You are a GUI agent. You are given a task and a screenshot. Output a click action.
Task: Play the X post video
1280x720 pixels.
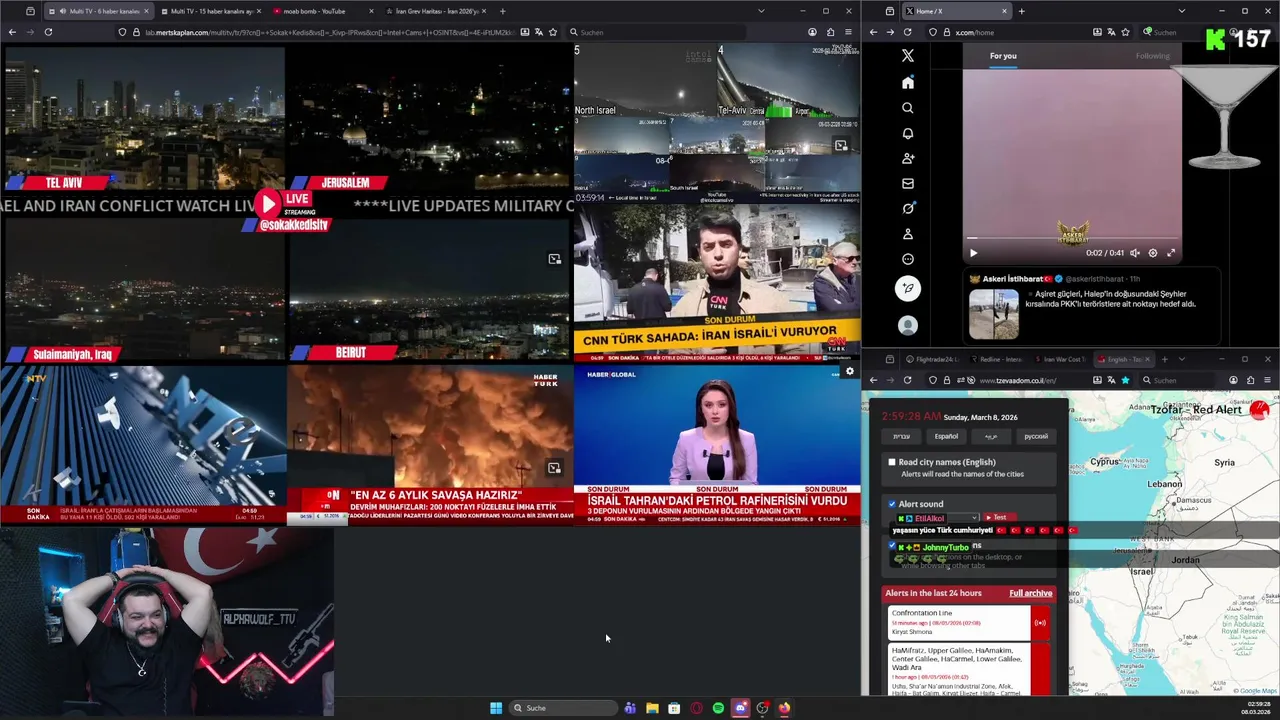(973, 253)
